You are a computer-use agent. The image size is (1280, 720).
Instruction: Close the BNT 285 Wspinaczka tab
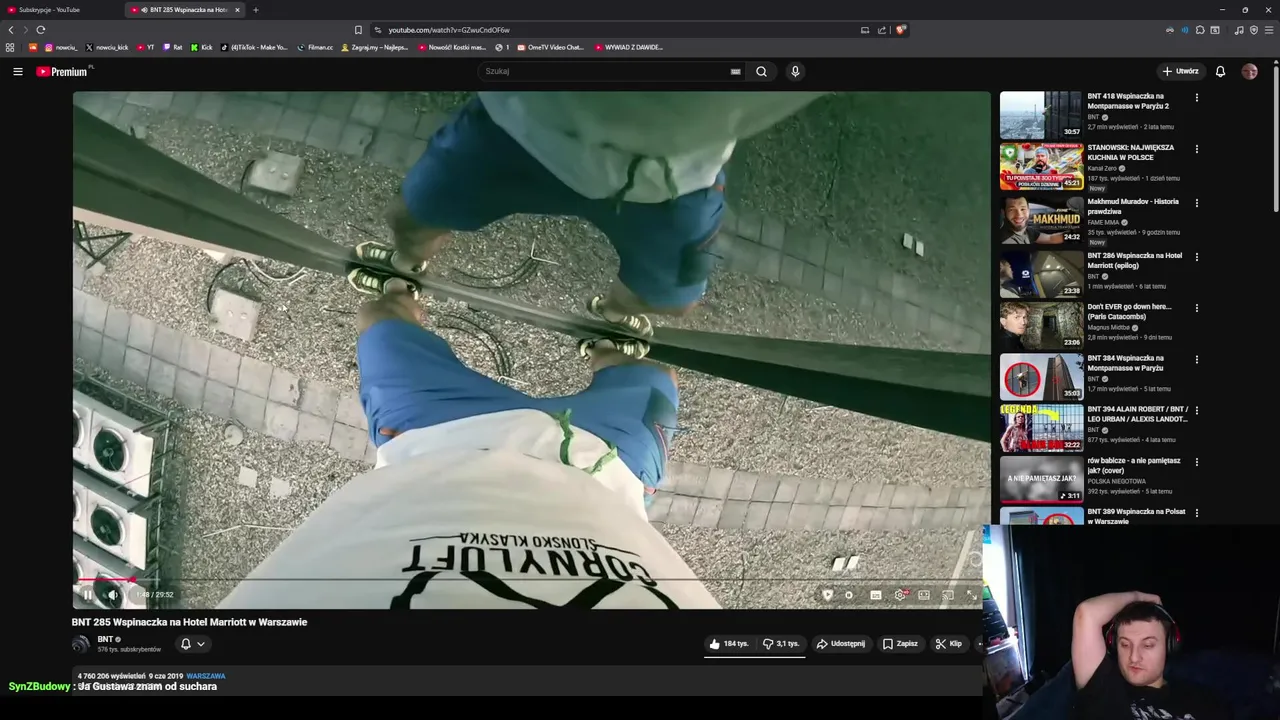237,10
